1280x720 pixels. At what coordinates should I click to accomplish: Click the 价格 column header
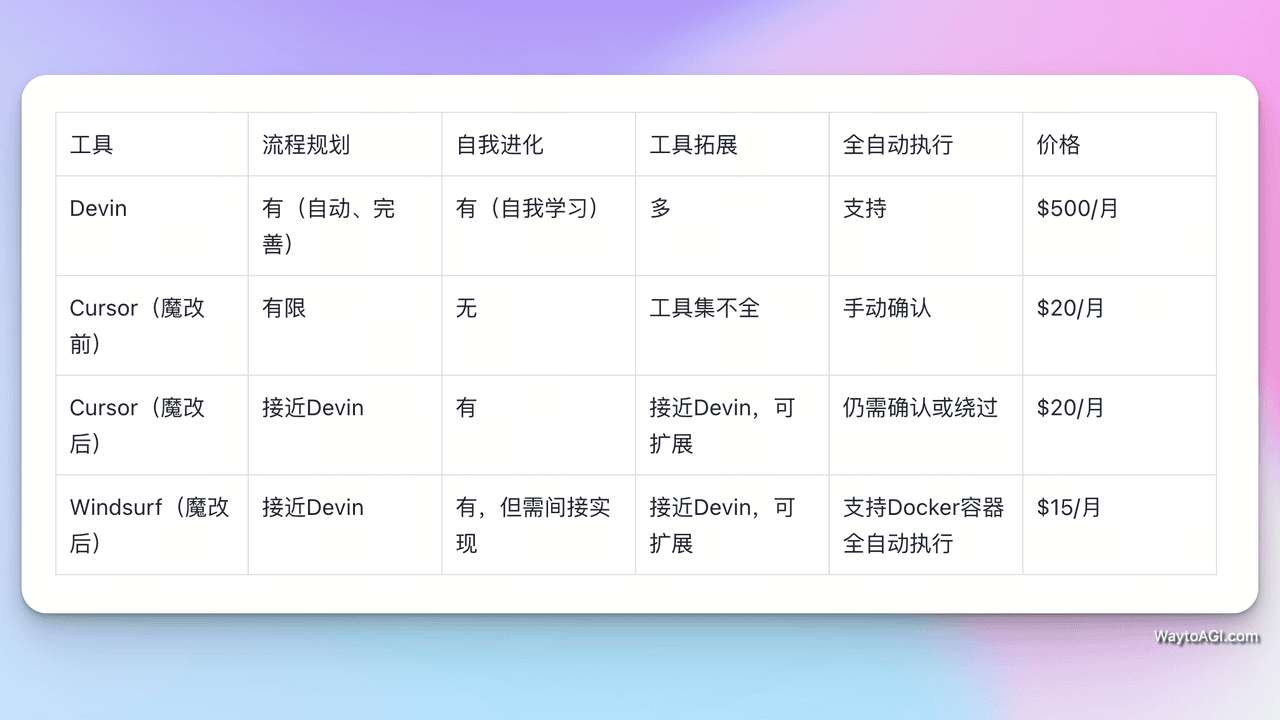1120,144
